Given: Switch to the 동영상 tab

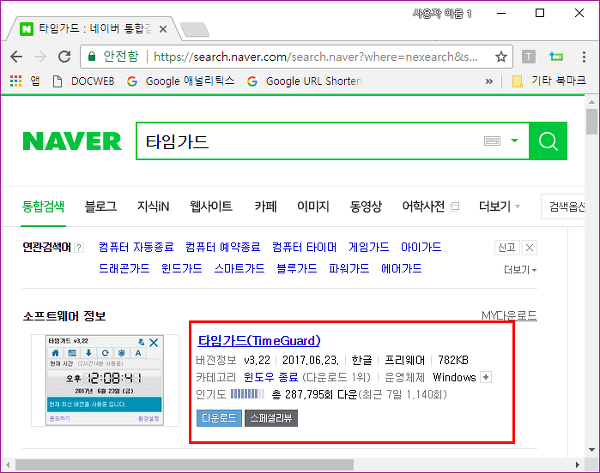Looking at the screenshot, I should click(x=366, y=207).
